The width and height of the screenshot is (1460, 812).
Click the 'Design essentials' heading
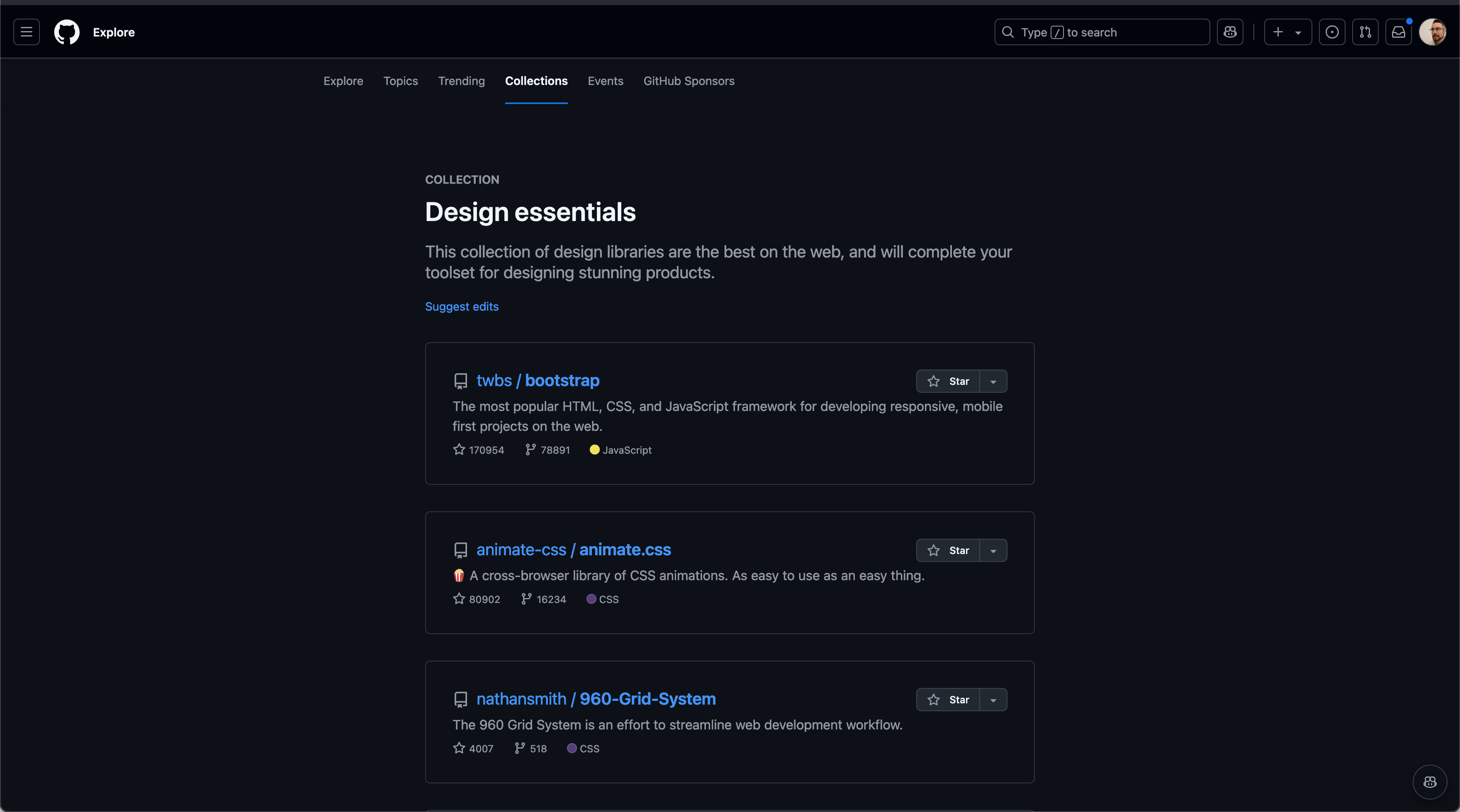pos(530,212)
